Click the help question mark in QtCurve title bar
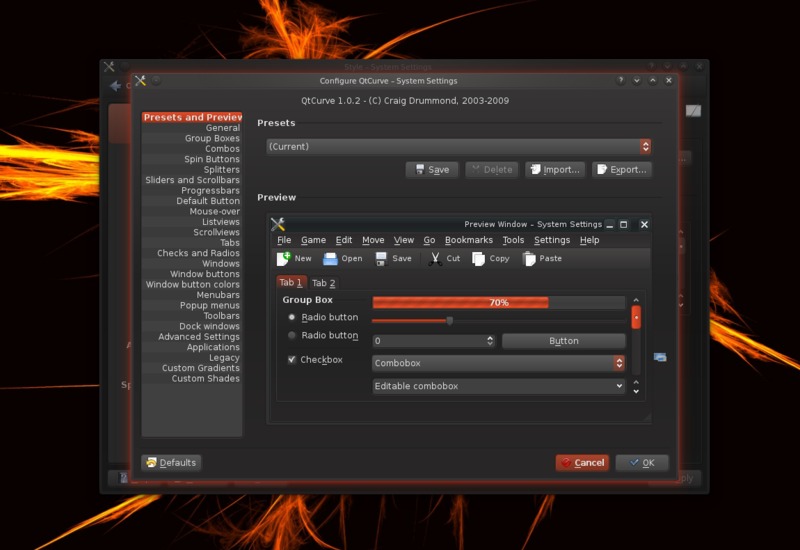The height and width of the screenshot is (550, 800). click(x=620, y=80)
